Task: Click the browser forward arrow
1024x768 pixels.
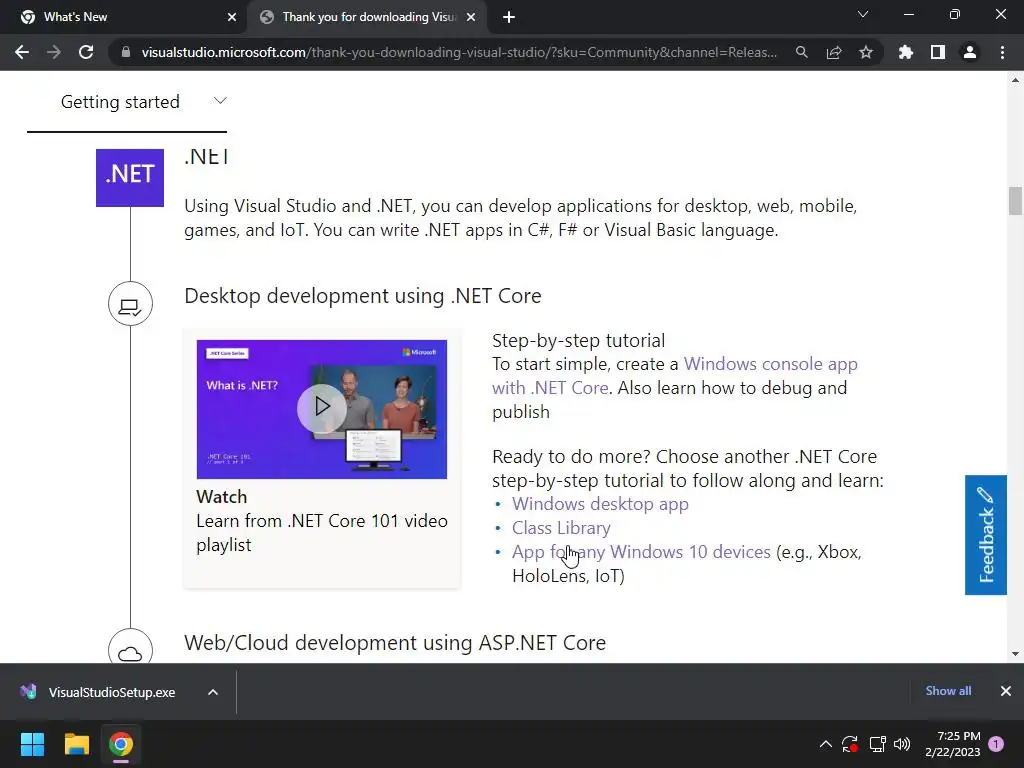Action: pyautogui.click(x=54, y=52)
